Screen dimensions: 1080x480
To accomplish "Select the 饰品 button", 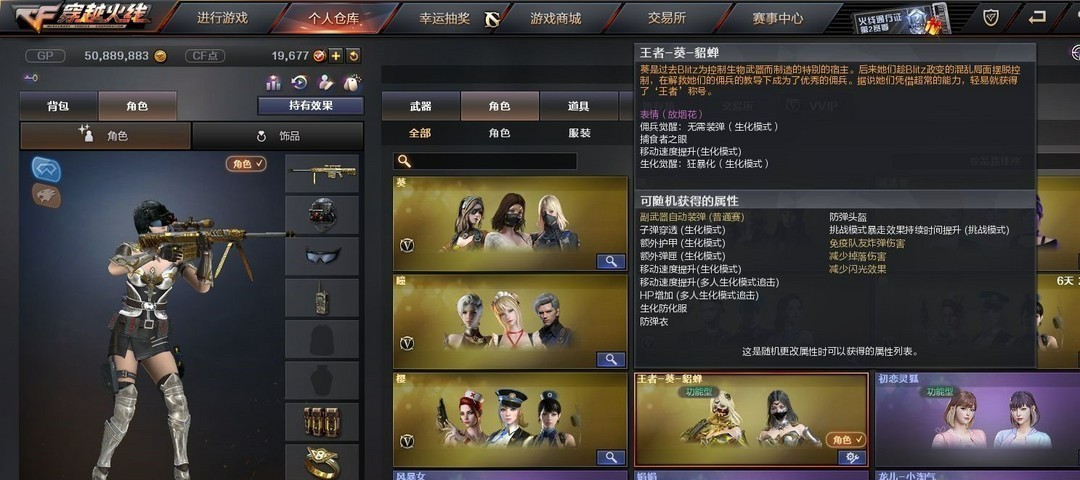I will (x=278, y=136).
